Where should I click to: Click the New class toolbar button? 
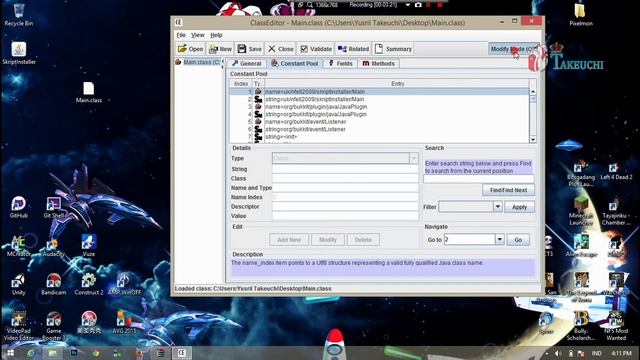pyautogui.click(x=220, y=49)
